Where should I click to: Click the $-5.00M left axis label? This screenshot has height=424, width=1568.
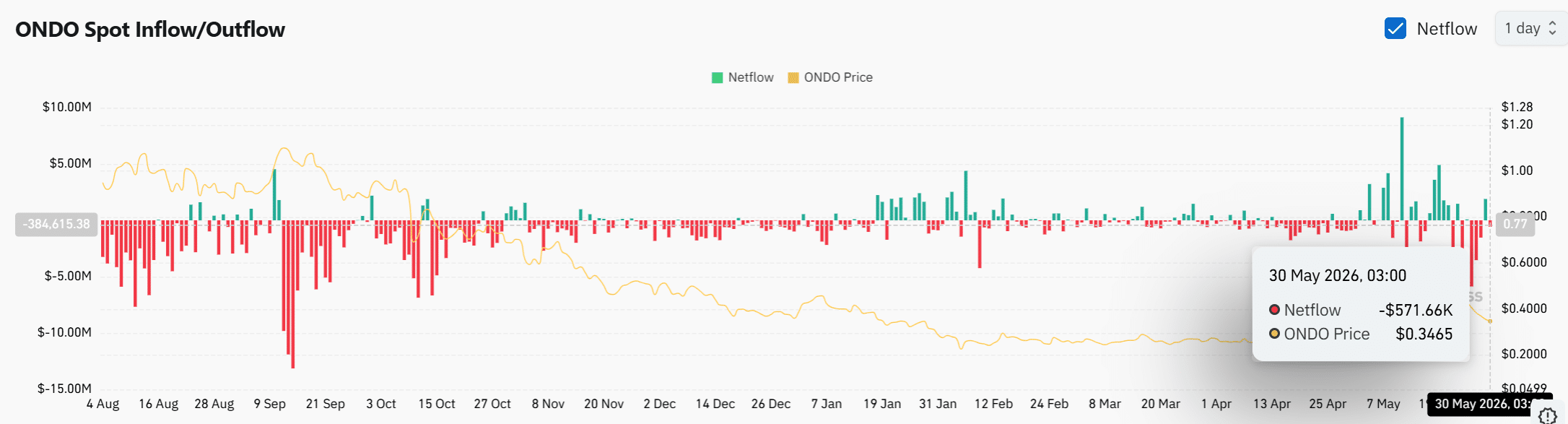(68, 276)
